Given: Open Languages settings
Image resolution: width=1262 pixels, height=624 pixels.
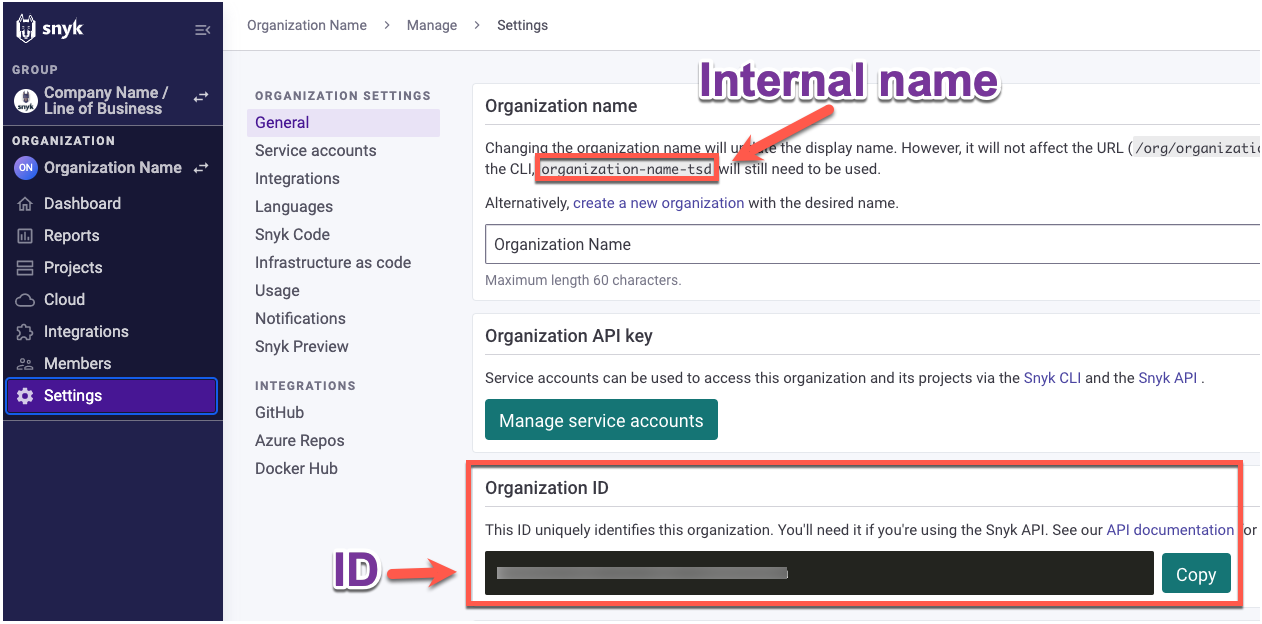Looking at the screenshot, I should tap(294, 207).
